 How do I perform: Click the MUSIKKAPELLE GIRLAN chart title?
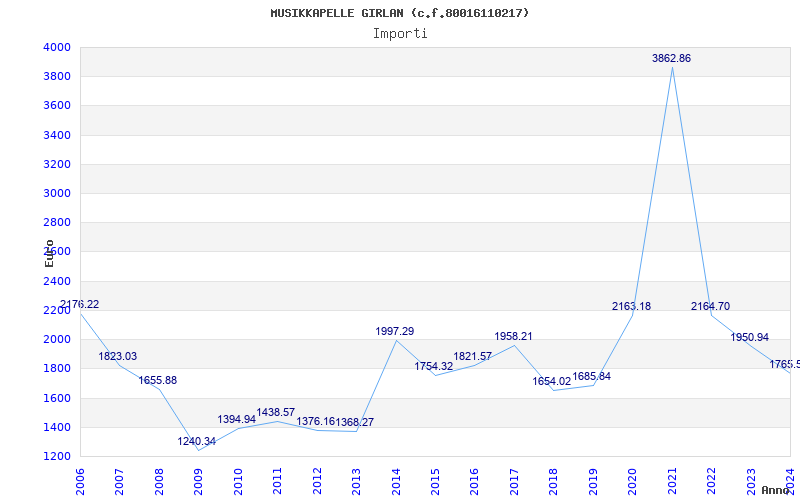pos(337,13)
